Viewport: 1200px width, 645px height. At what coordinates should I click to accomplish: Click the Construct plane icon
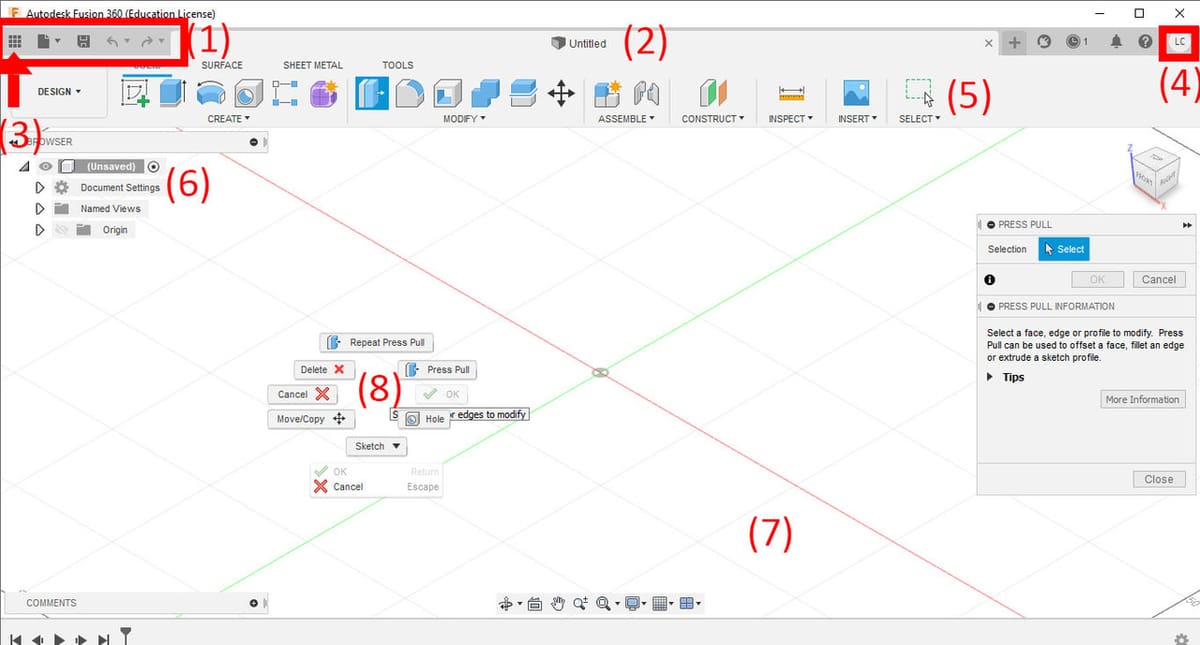(x=712, y=94)
